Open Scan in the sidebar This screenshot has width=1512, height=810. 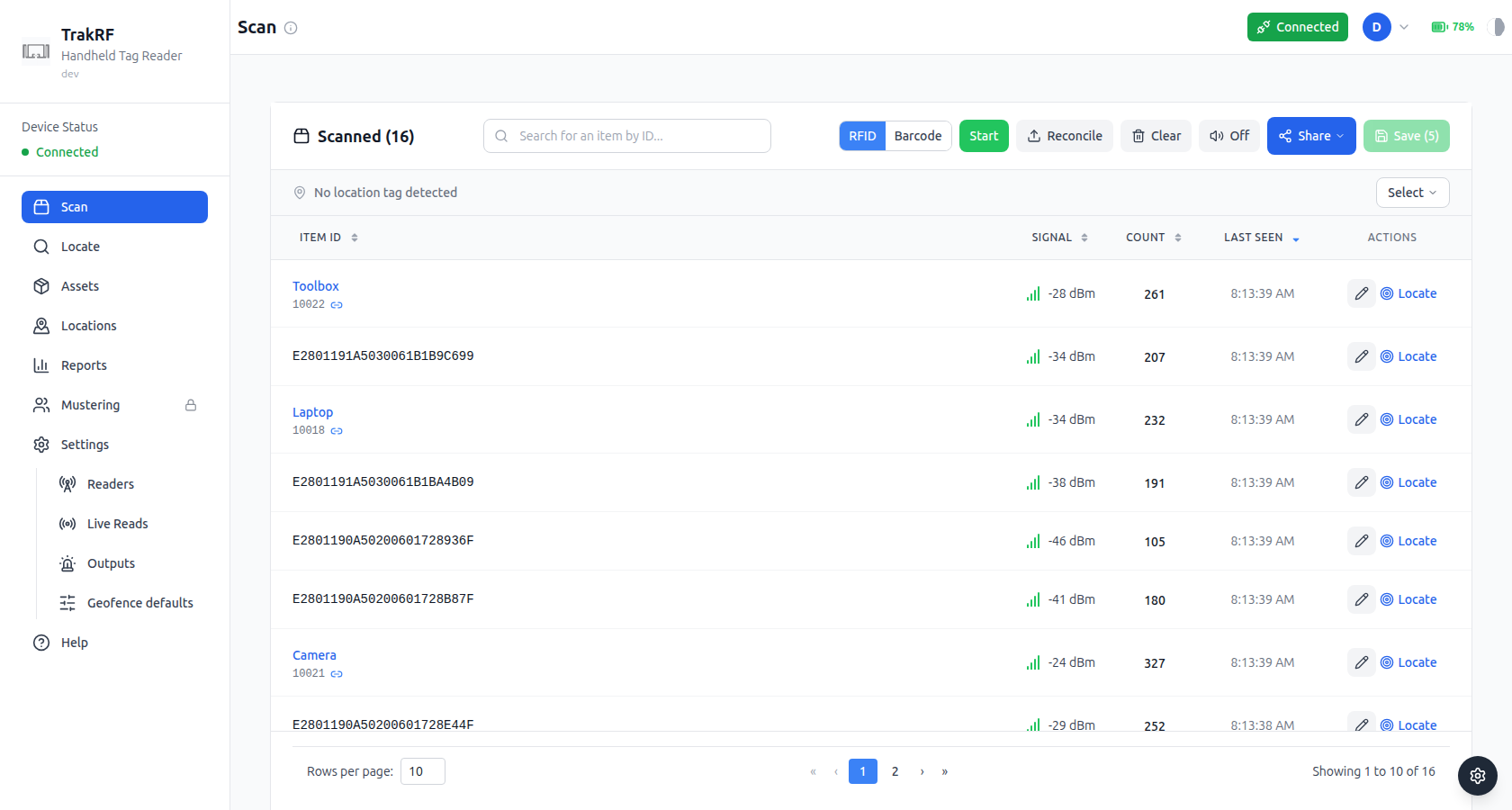(x=114, y=207)
